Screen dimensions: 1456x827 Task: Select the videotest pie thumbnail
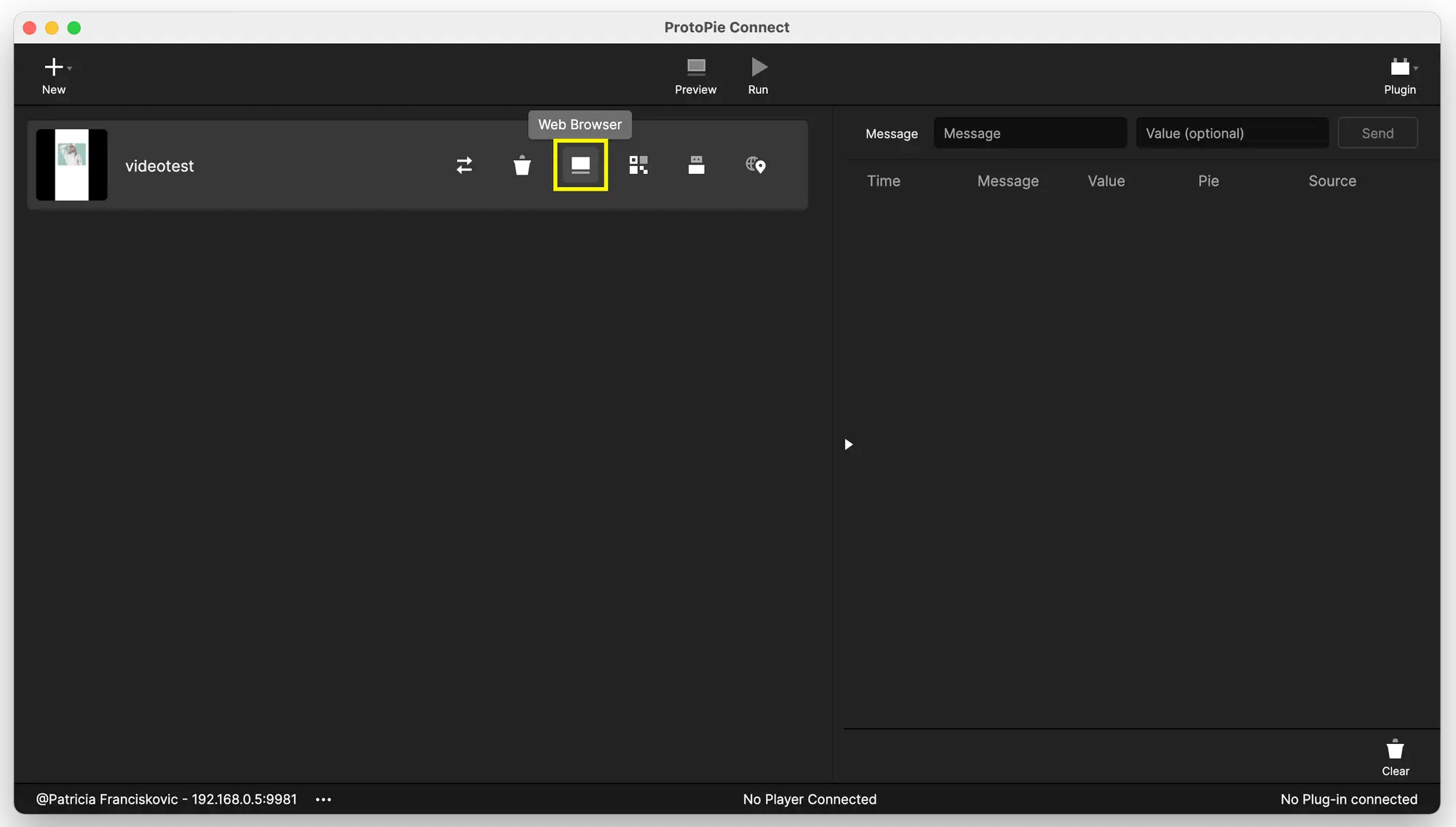click(x=71, y=165)
